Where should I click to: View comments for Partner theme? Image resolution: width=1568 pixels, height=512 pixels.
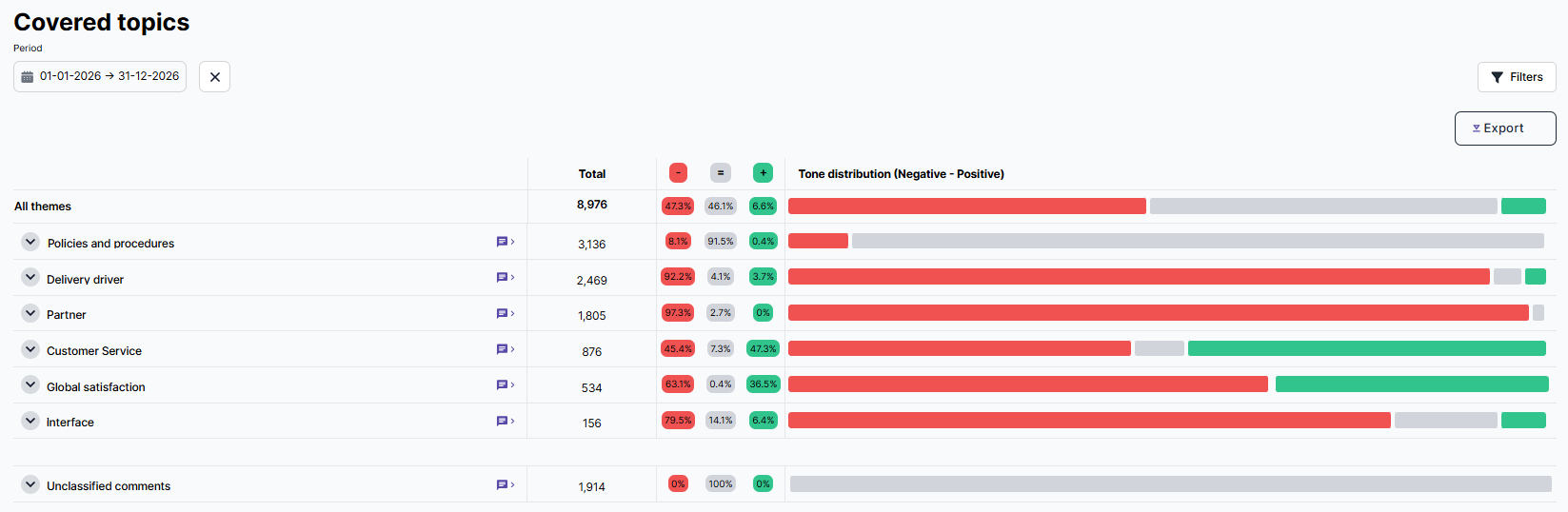[505, 313]
